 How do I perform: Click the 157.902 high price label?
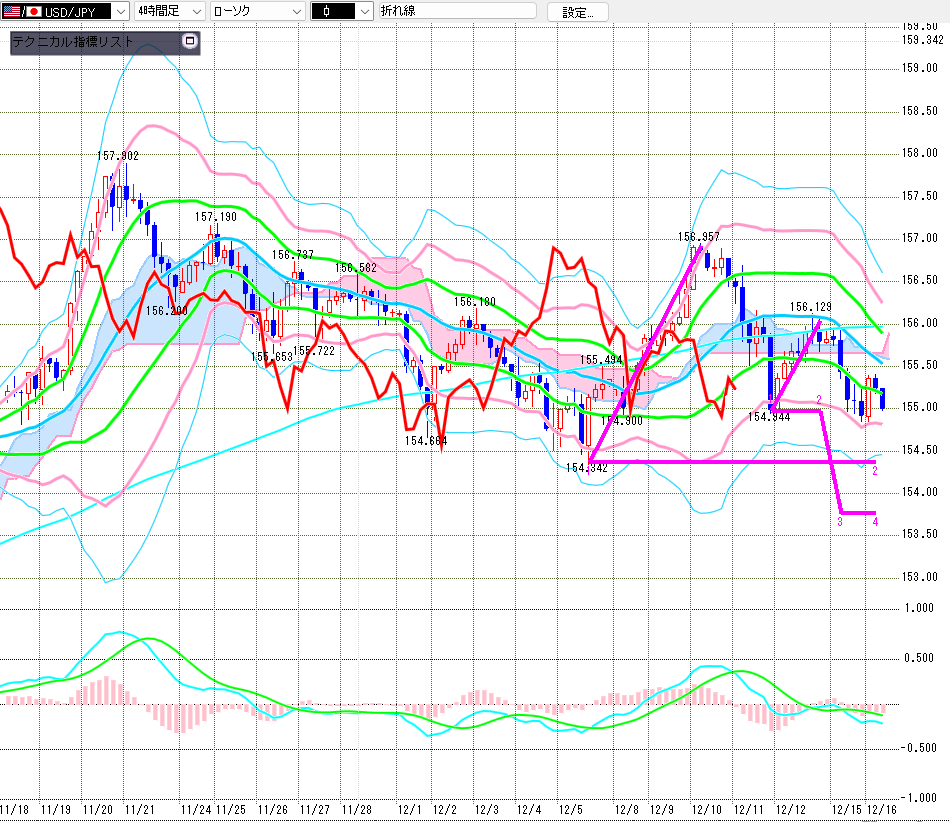[118, 155]
